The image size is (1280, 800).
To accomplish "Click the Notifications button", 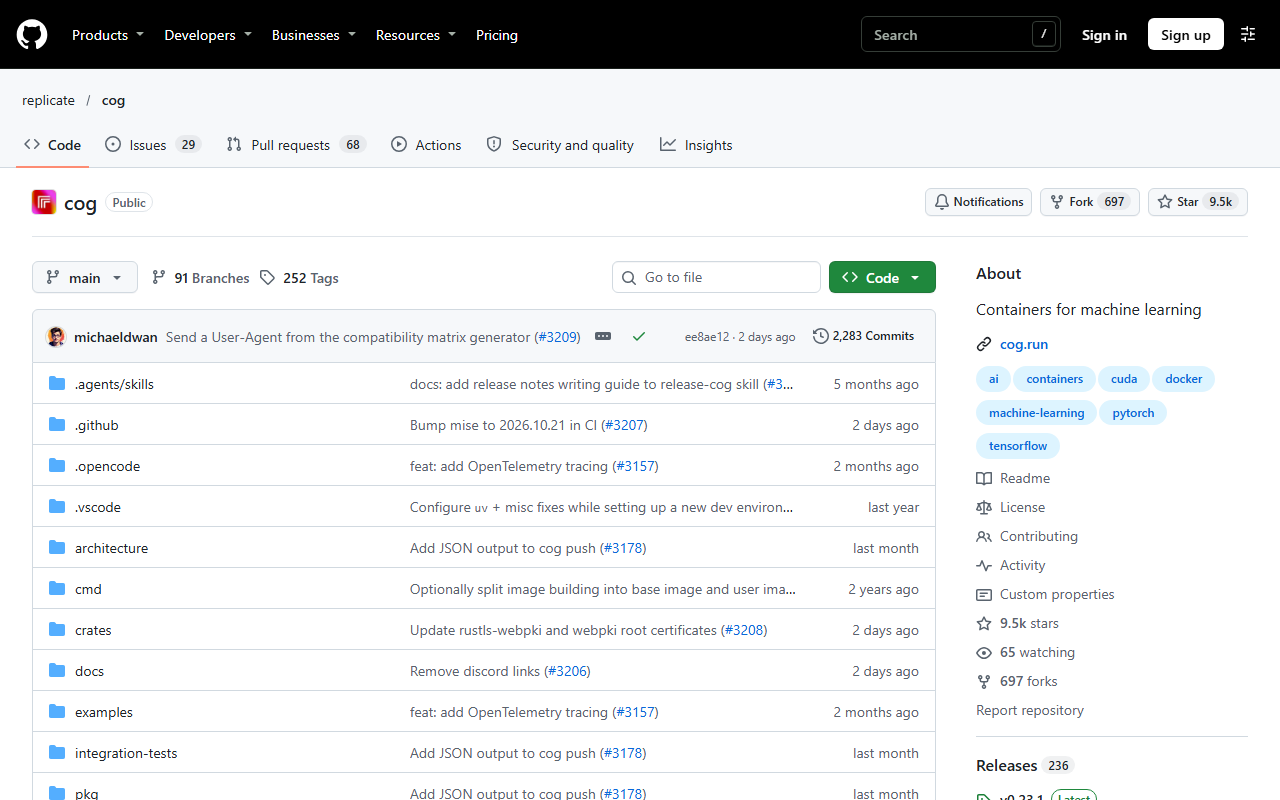I will point(979,202).
